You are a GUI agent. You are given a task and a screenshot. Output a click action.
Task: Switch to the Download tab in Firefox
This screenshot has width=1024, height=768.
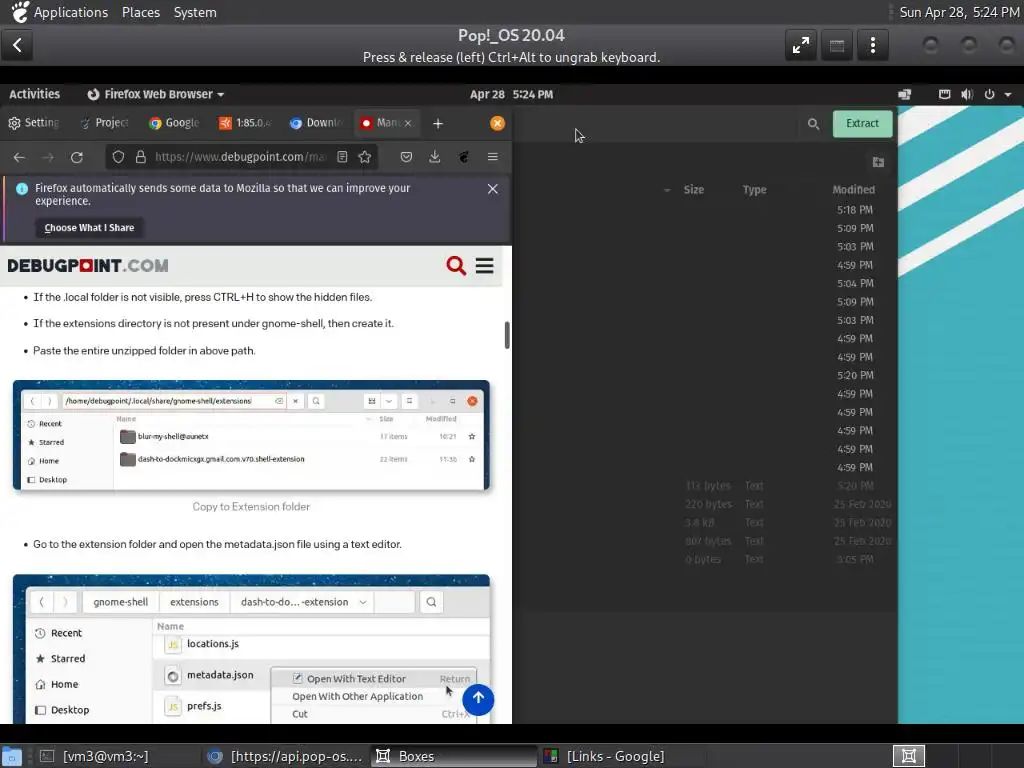click(315, 123)
